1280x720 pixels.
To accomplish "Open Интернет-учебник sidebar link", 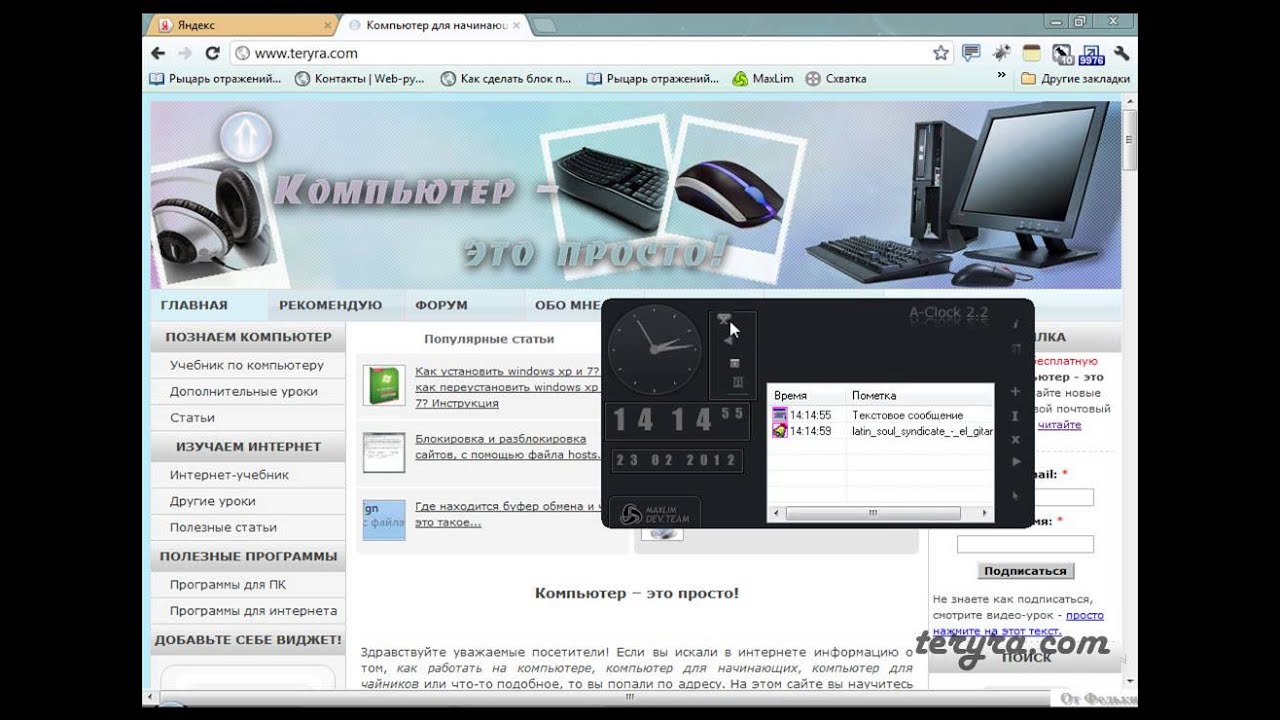I will pyautogui.click(x=229, y=475).
